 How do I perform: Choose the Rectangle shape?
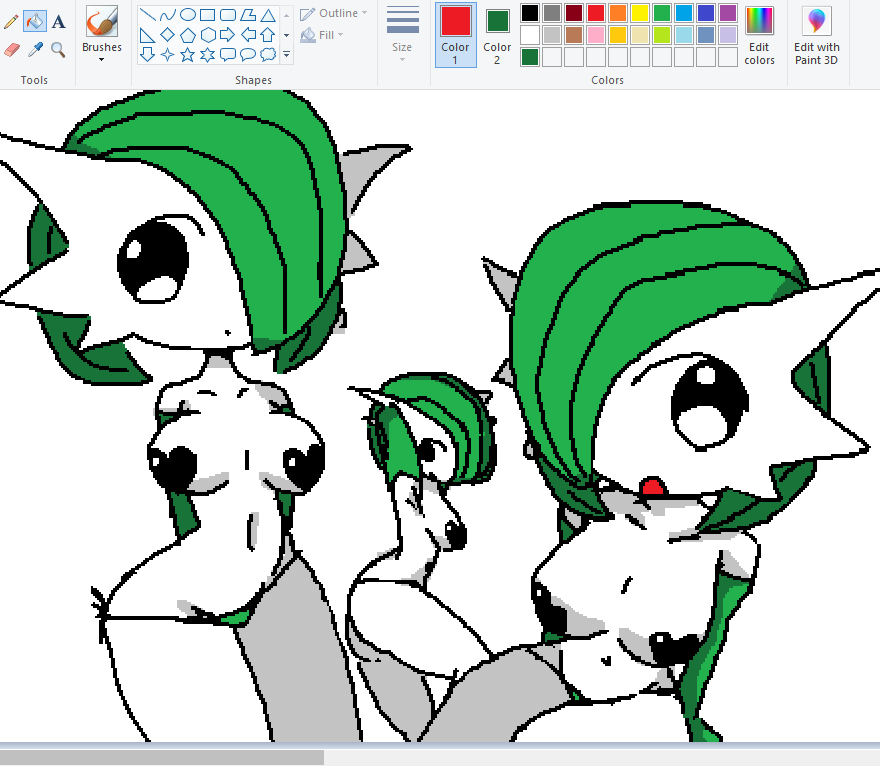208,15
